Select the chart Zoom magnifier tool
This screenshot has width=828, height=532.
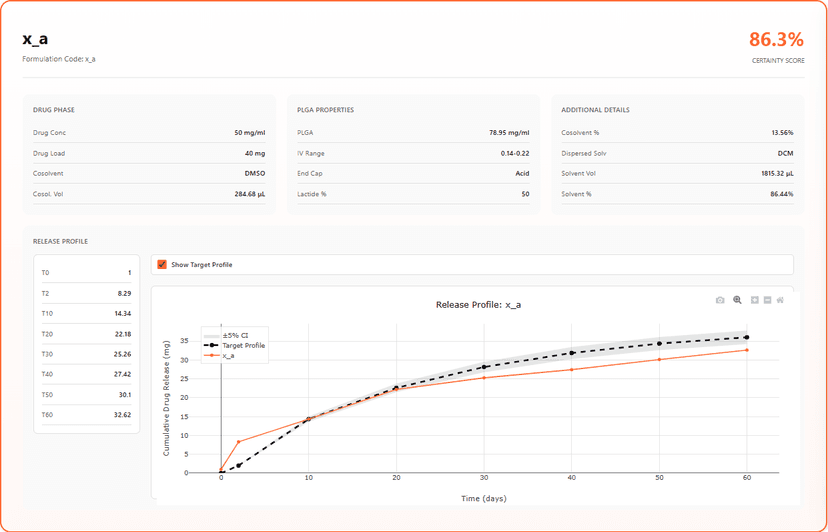[x=737, y=300]
